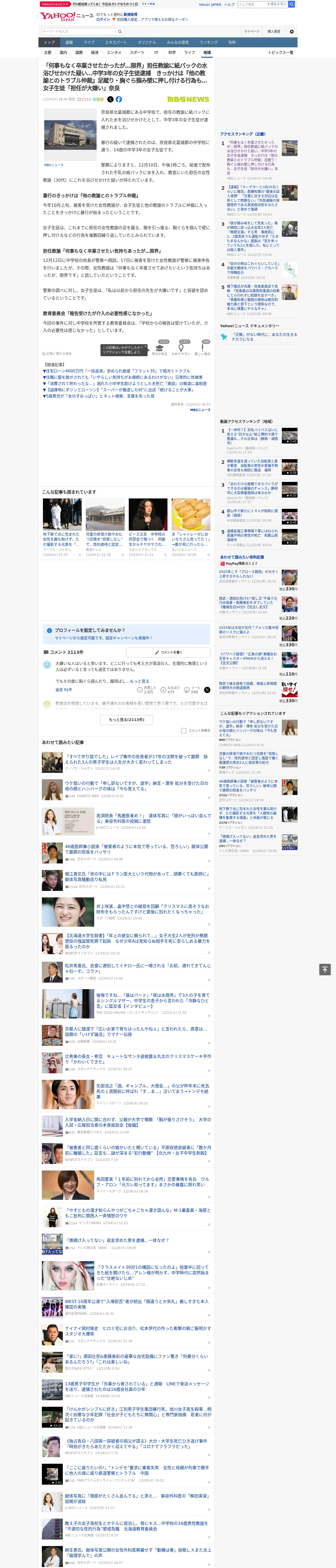The height and width of the screenshot is (1568, 336).
Task: Select the ランキング tab
Action: (209, 43)
